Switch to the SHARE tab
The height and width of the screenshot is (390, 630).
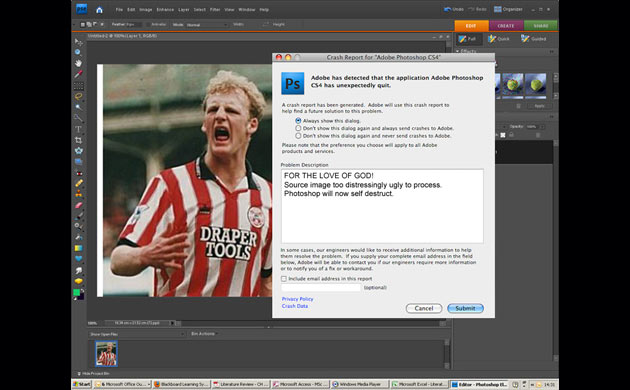[540, 26]
